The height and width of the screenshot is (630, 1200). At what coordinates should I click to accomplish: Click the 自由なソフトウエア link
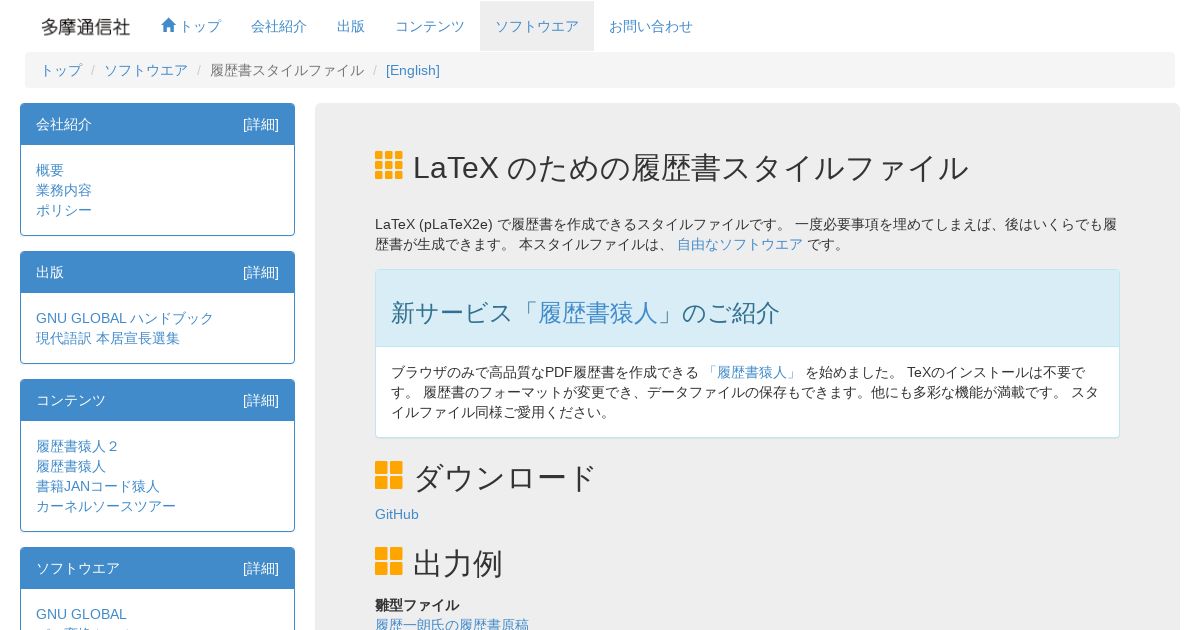click(740, 244)
